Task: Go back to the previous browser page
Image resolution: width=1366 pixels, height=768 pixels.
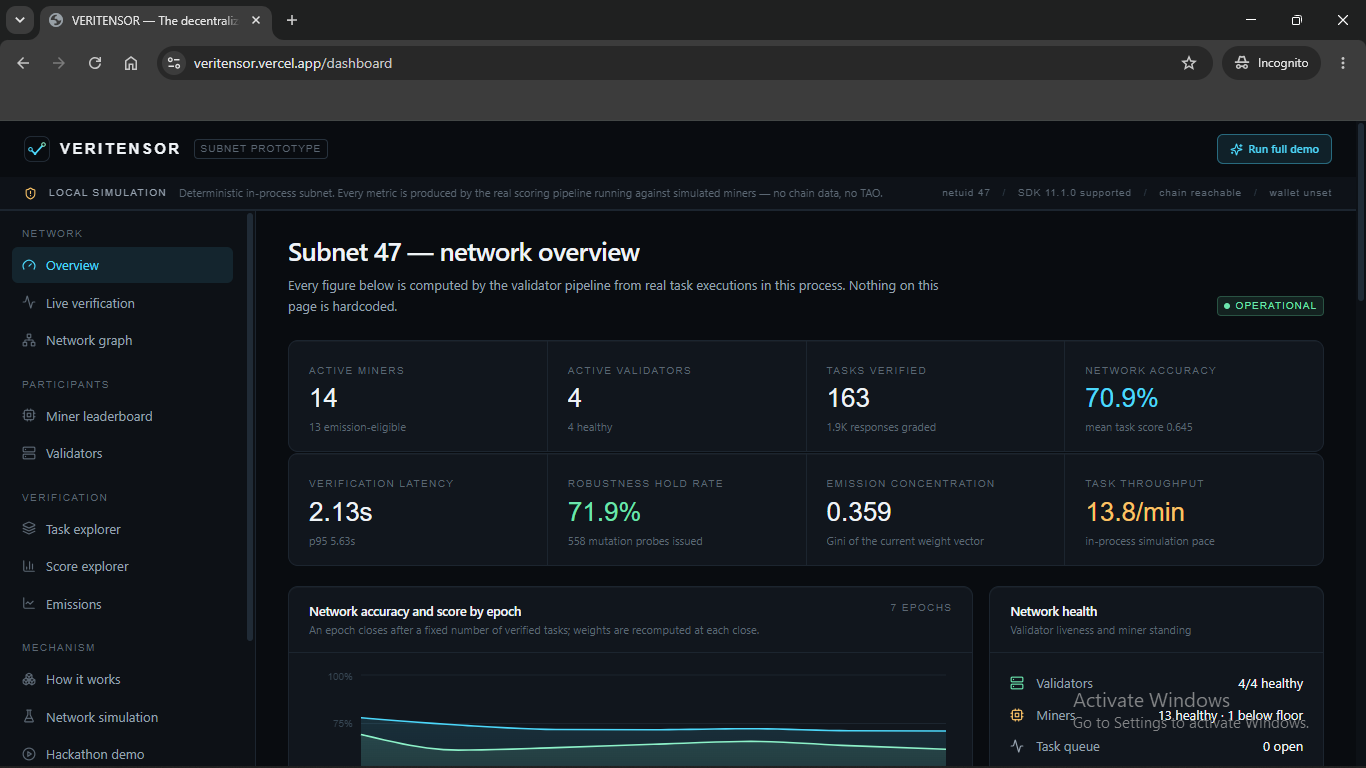Action: click(x=23, y=63)
